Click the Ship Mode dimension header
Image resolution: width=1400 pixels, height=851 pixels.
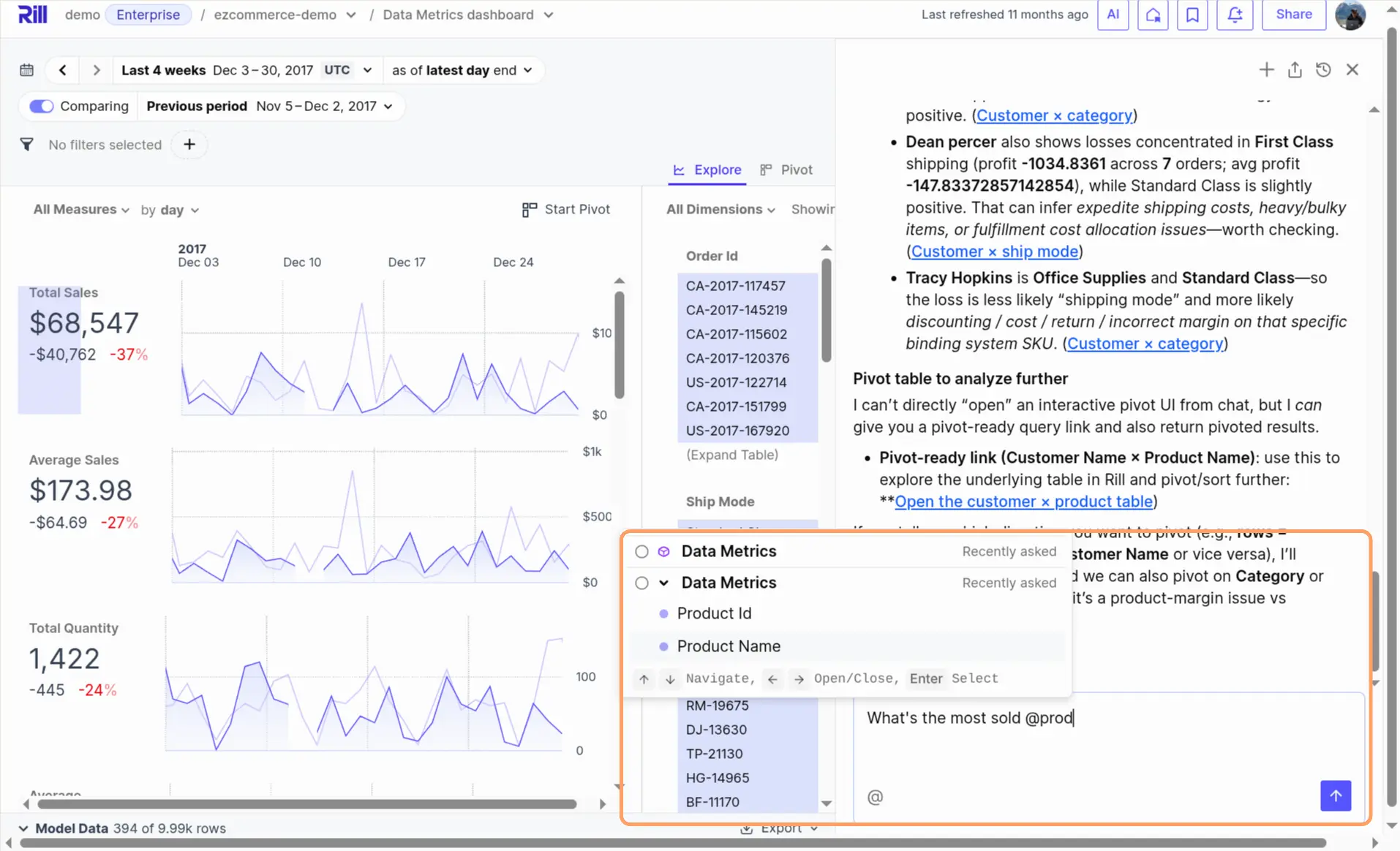720,502
